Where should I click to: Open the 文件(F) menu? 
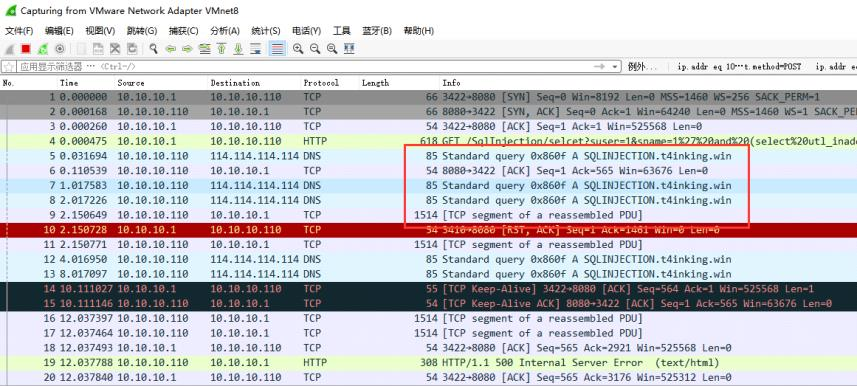(x=19, y=31)
